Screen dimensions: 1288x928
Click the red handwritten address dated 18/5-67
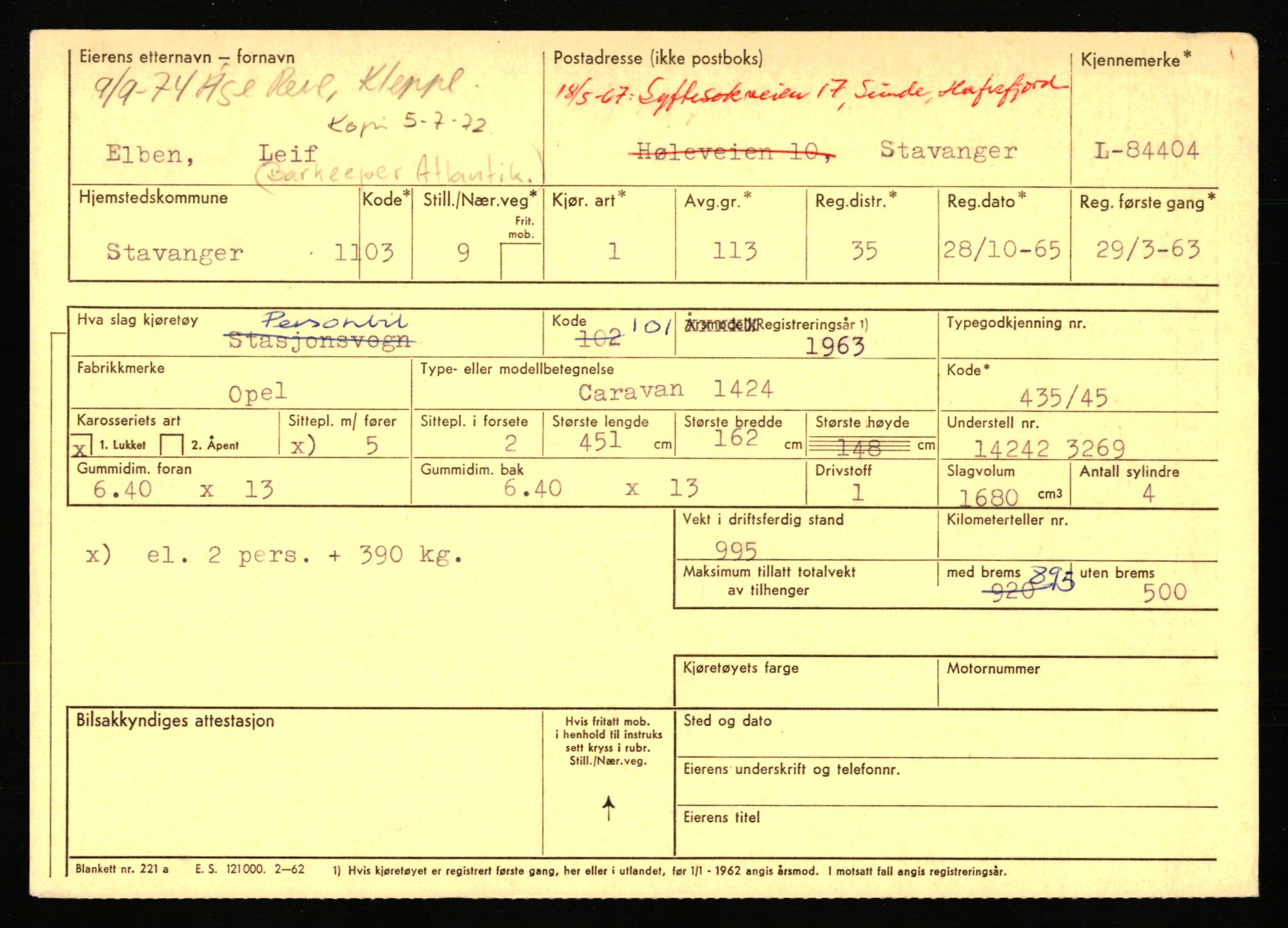pos(812,94)
